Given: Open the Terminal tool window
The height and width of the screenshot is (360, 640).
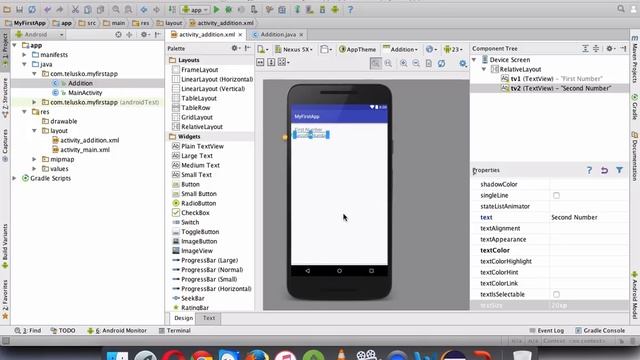Looking at the screenshot, I should [x=174, y=331].
